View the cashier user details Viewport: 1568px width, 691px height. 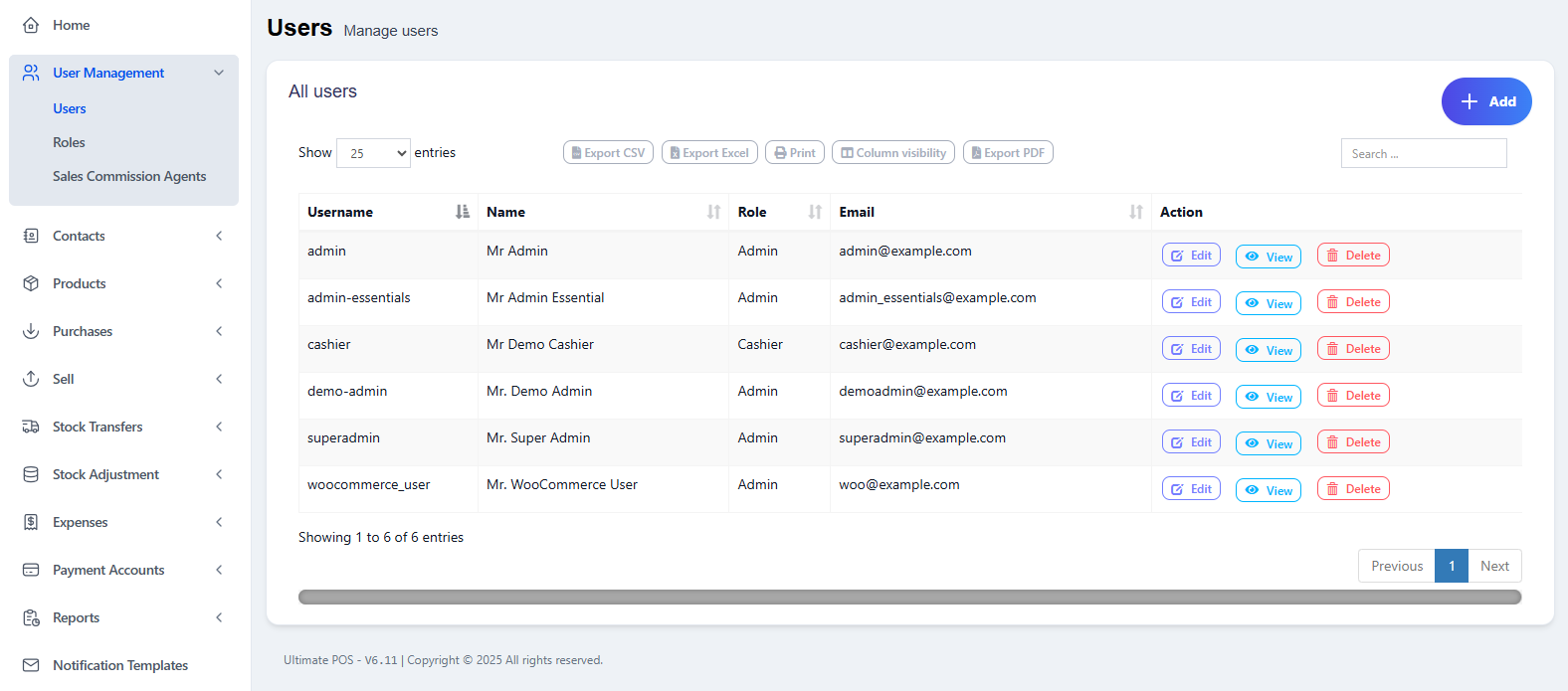pyautogui.click(x=1269, y=350)
